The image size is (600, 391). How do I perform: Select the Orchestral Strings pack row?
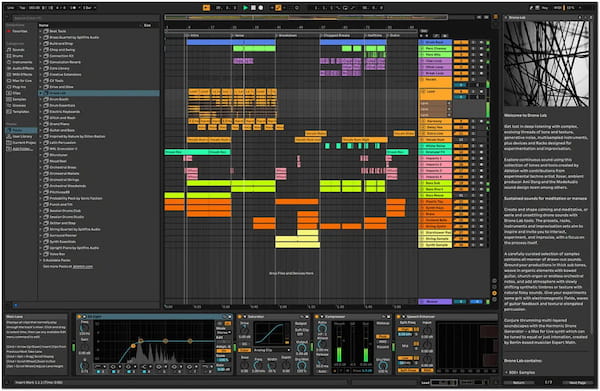point(99,180)
